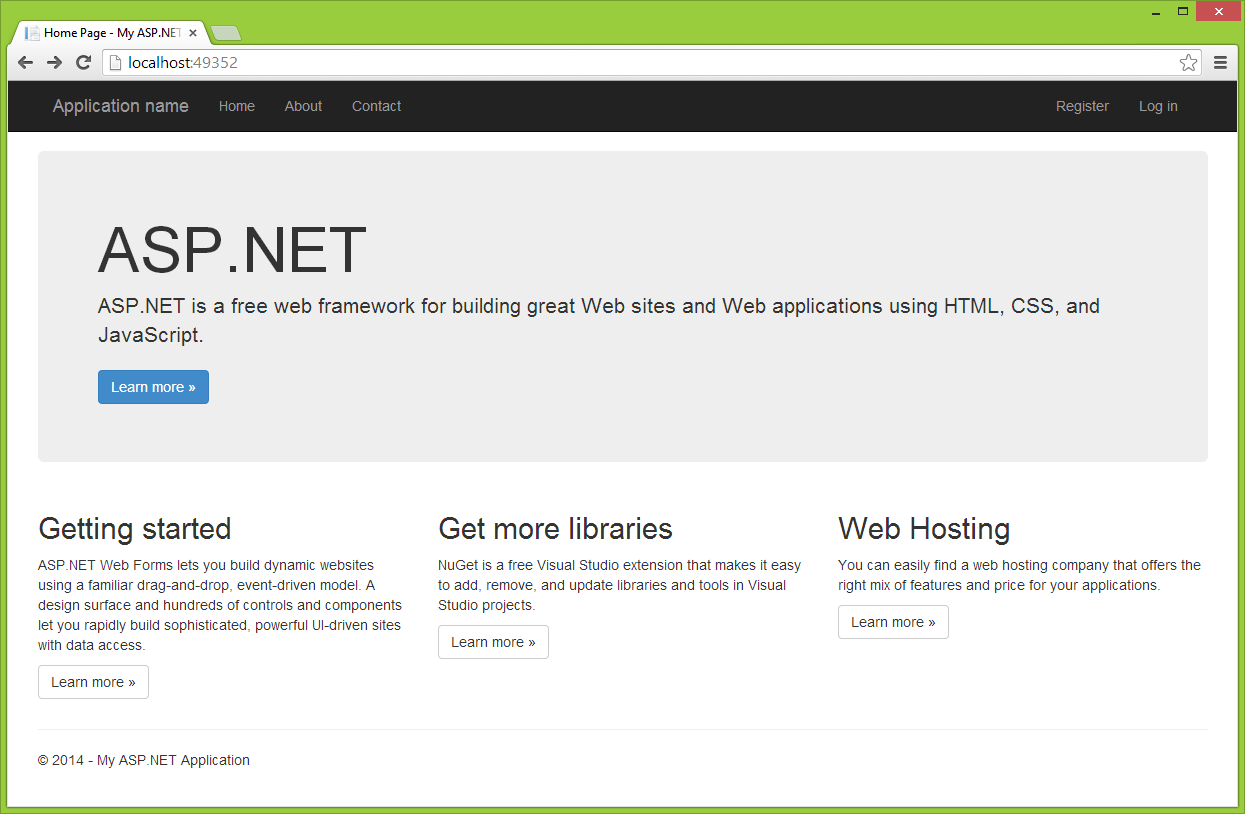Click Learn more under Get more libraries

(493, 642)
